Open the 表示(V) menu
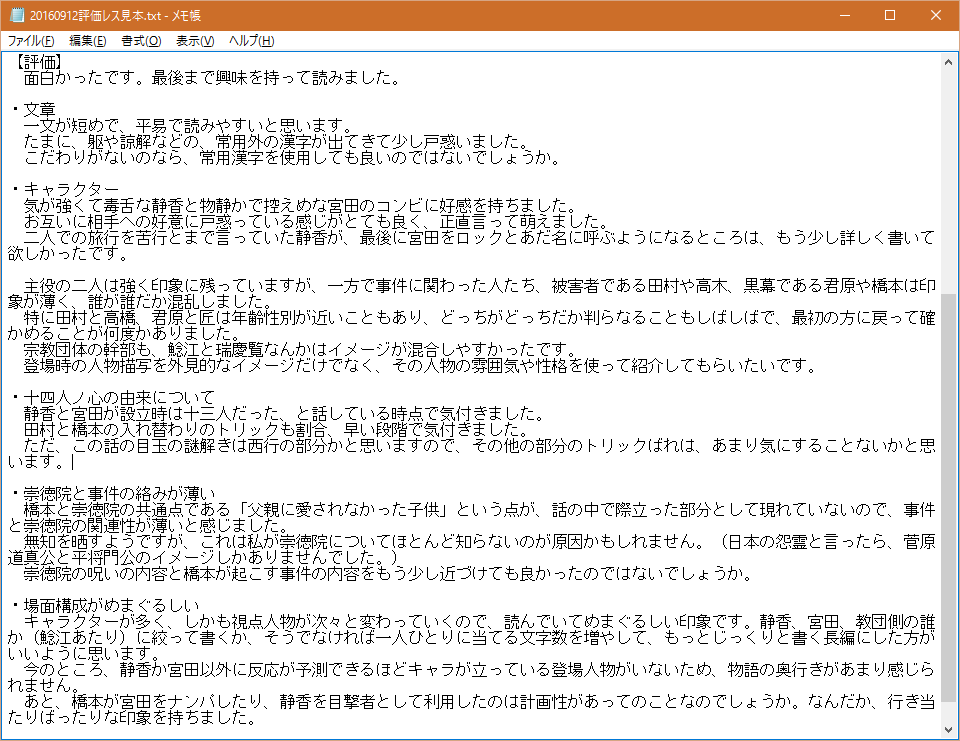The width and height of the screenshot is (960, 741). click(195, 41)
